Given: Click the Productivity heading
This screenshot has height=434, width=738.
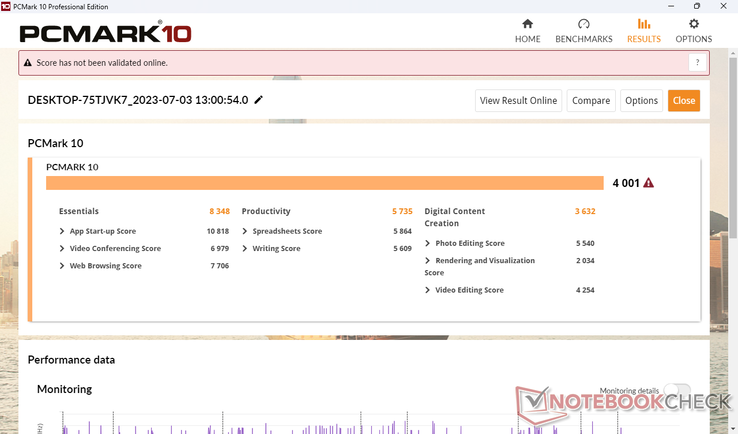Looking at the screenshot, I should [266, 211].
